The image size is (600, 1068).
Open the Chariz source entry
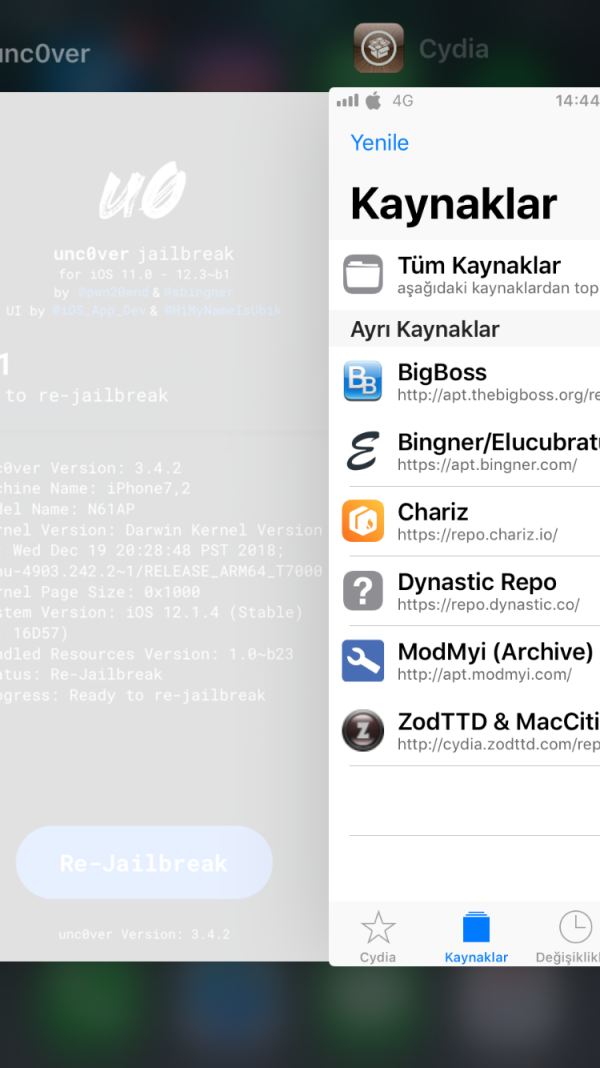point(480,521)
